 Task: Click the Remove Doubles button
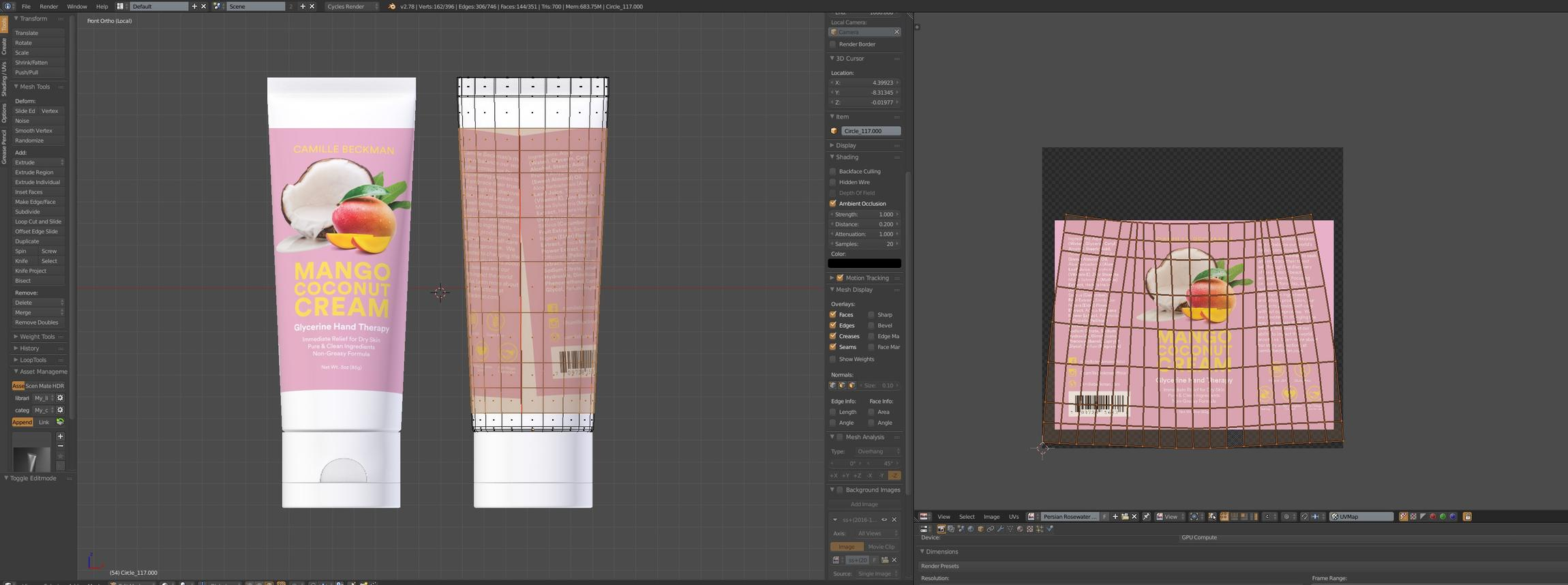click(x=37, y=322)
